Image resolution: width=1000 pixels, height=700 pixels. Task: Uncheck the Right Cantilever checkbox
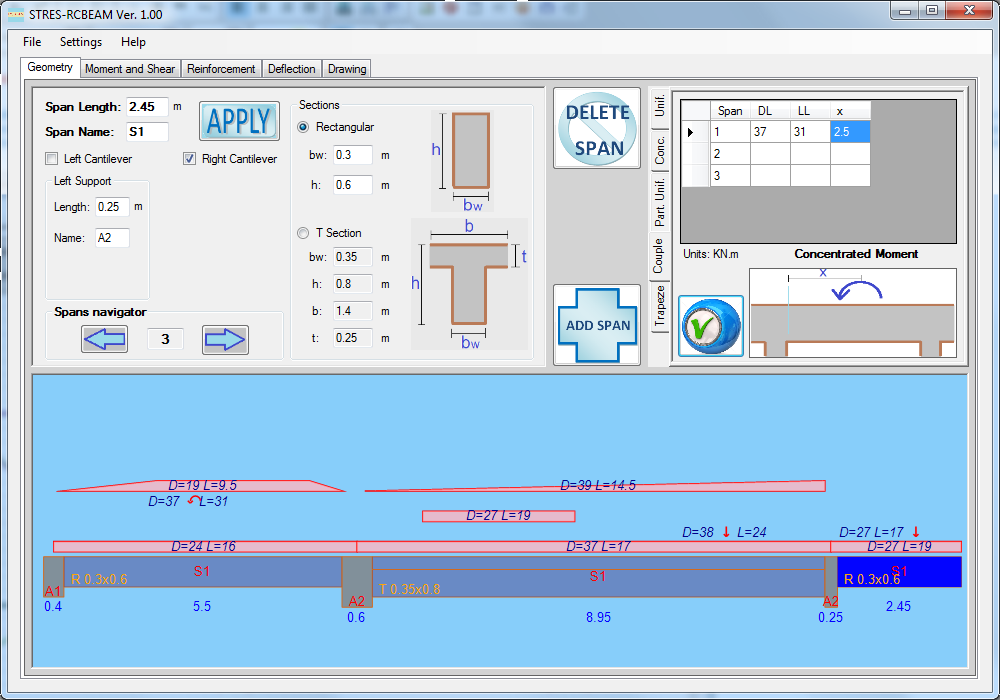point(189,159)
